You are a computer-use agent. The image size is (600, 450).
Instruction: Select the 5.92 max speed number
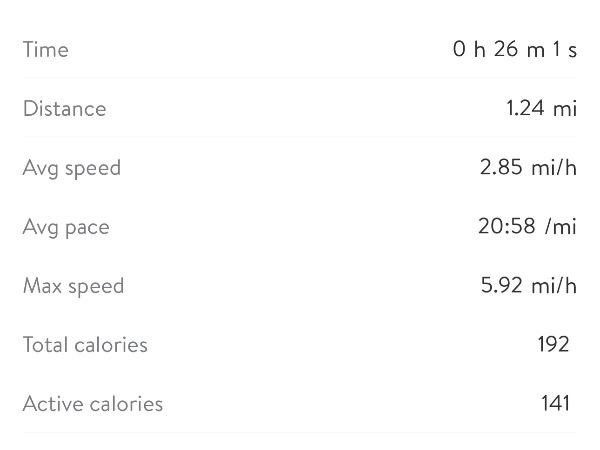502,285
